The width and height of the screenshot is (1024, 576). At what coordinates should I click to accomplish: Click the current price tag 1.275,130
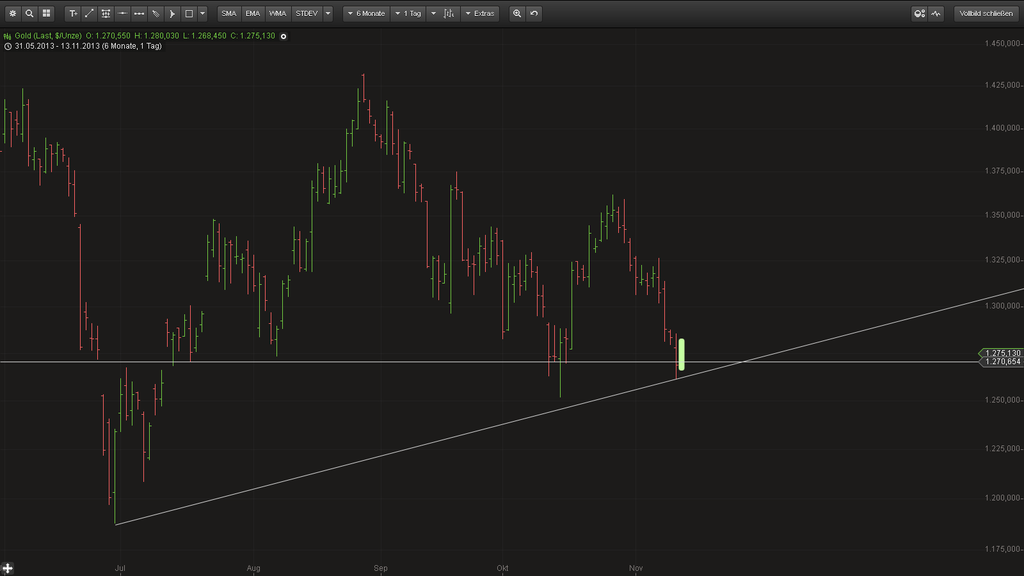tap(1001, 353)
